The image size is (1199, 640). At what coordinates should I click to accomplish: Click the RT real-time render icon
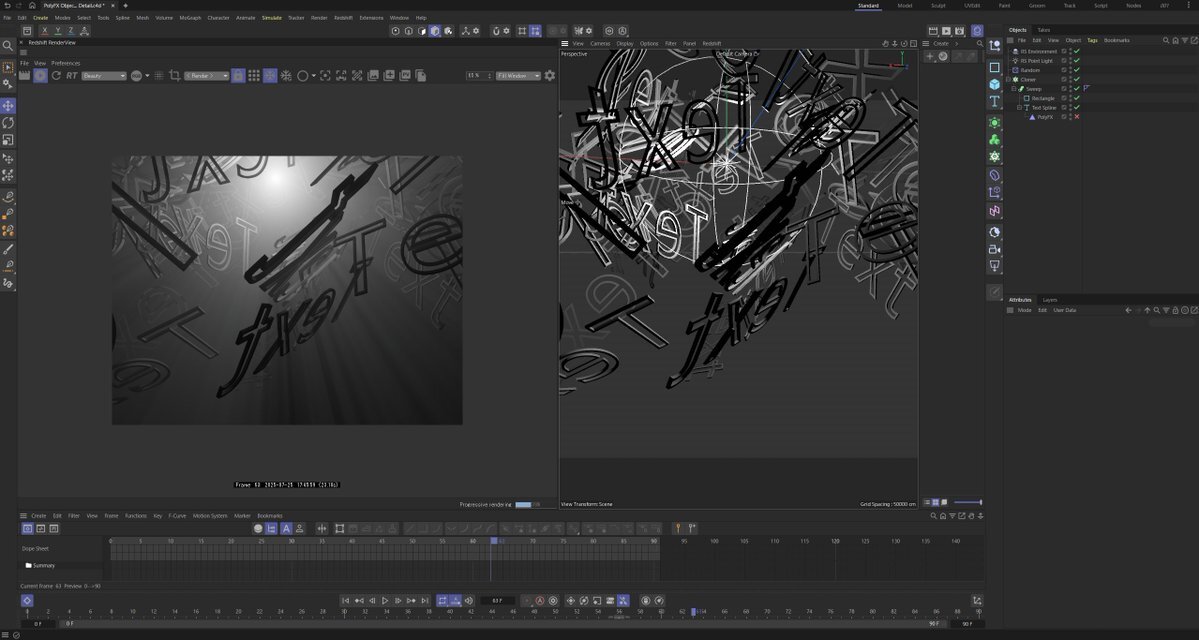point(72,76)
